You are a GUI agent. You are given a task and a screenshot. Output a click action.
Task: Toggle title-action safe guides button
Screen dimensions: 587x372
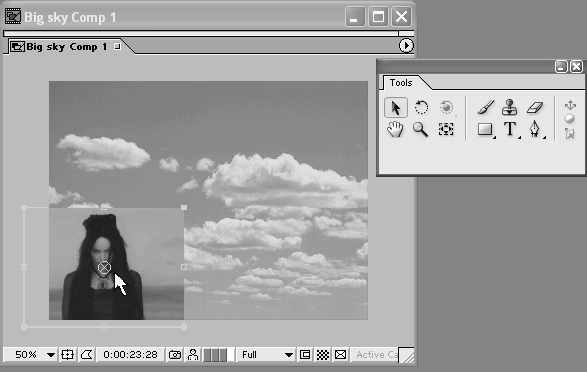pos(67,354)
